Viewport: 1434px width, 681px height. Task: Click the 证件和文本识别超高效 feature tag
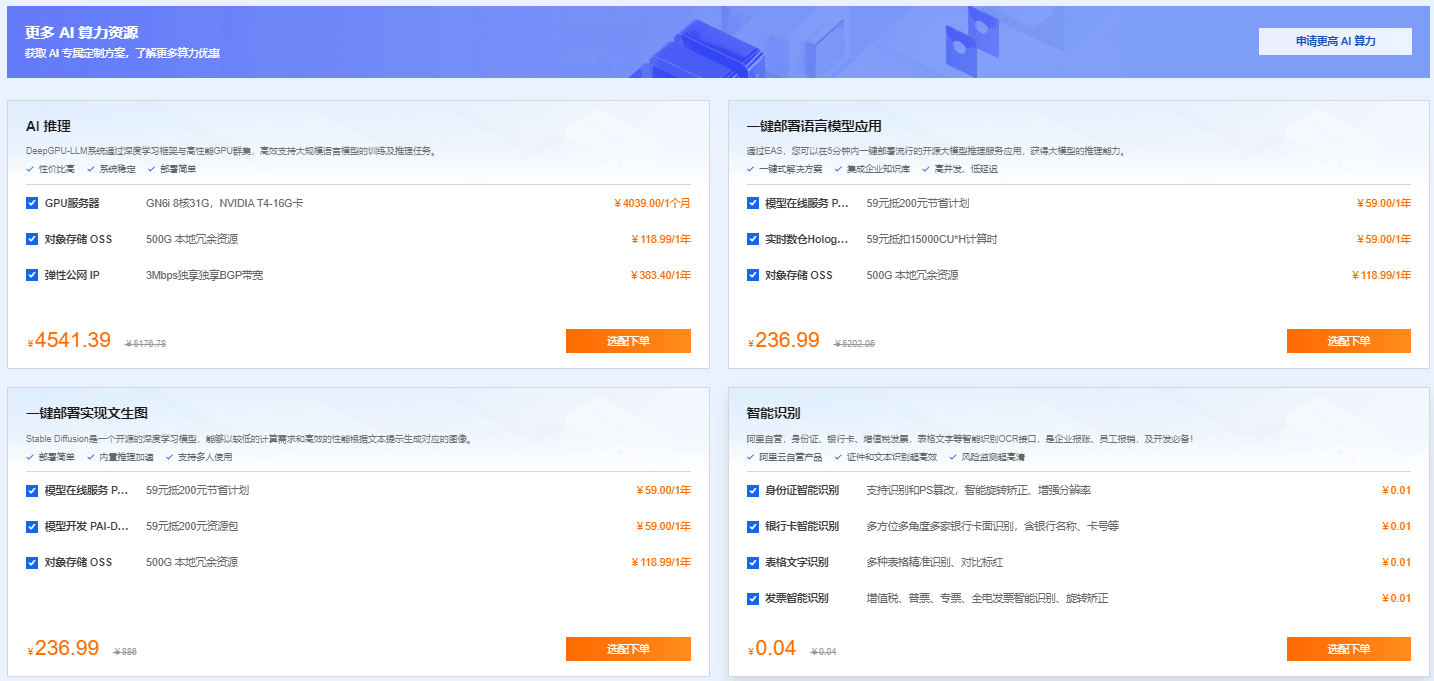point(892,457)
